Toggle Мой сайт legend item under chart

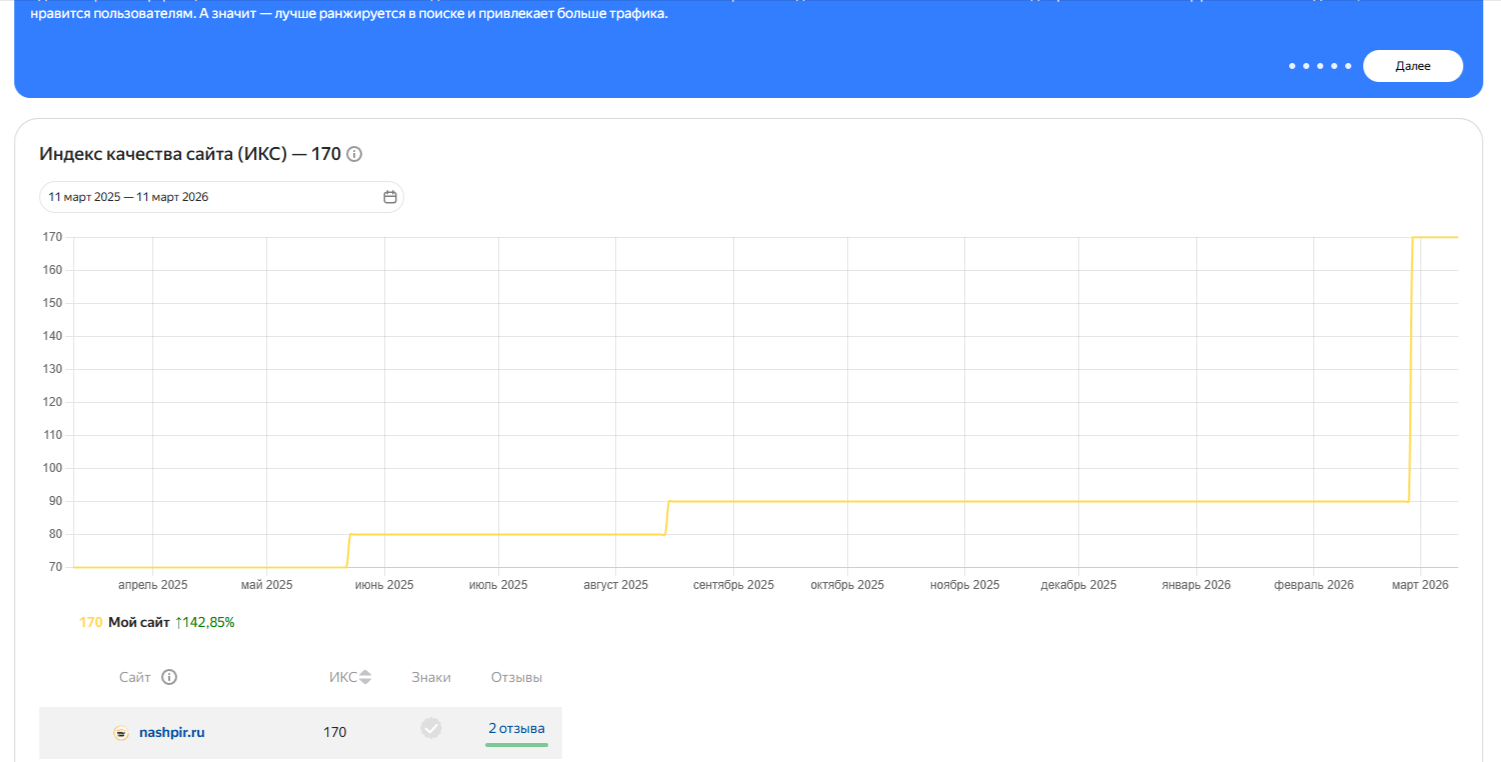click(x=139, y=622)
